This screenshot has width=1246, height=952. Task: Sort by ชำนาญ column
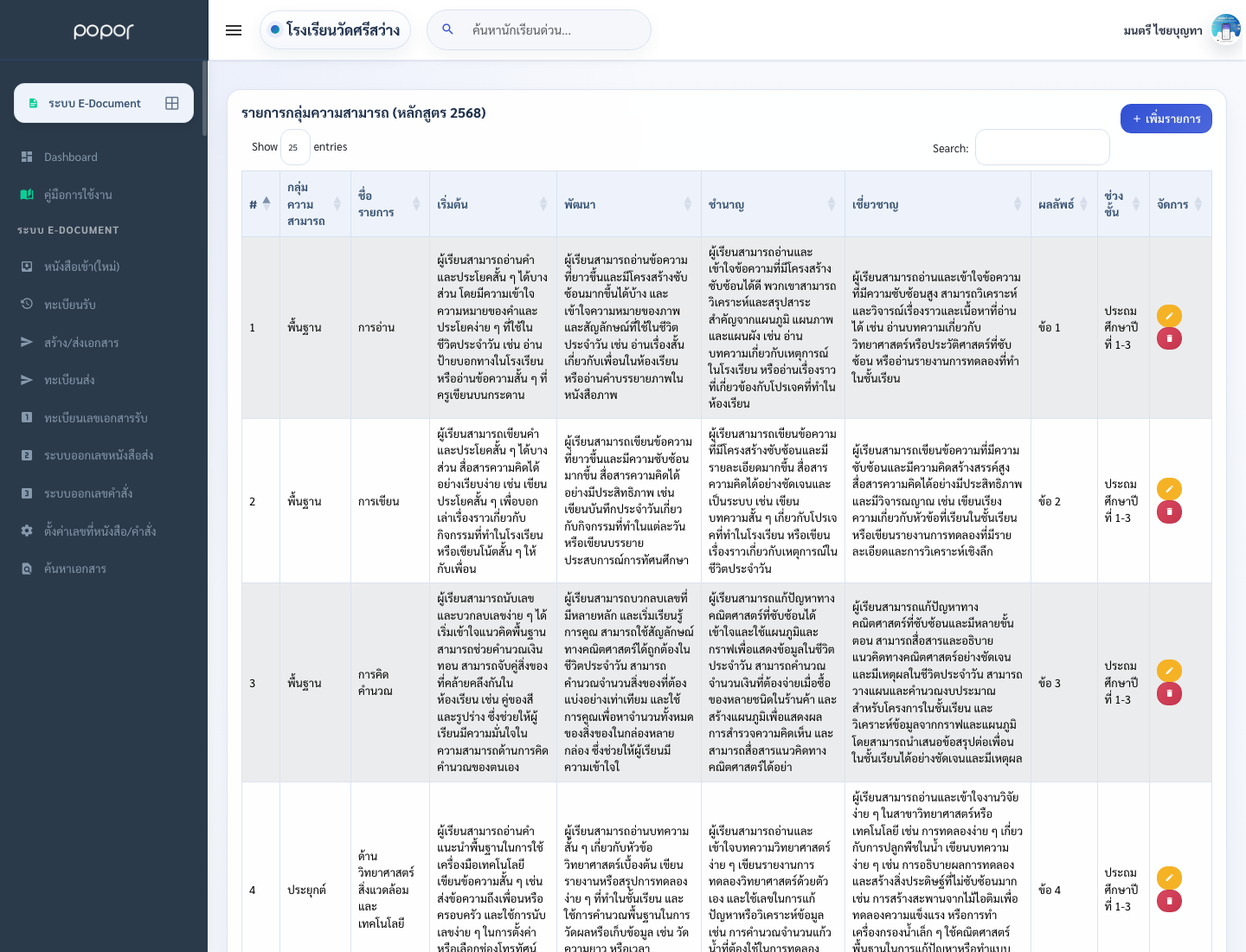pyautogui.click(x=773, y=204)
